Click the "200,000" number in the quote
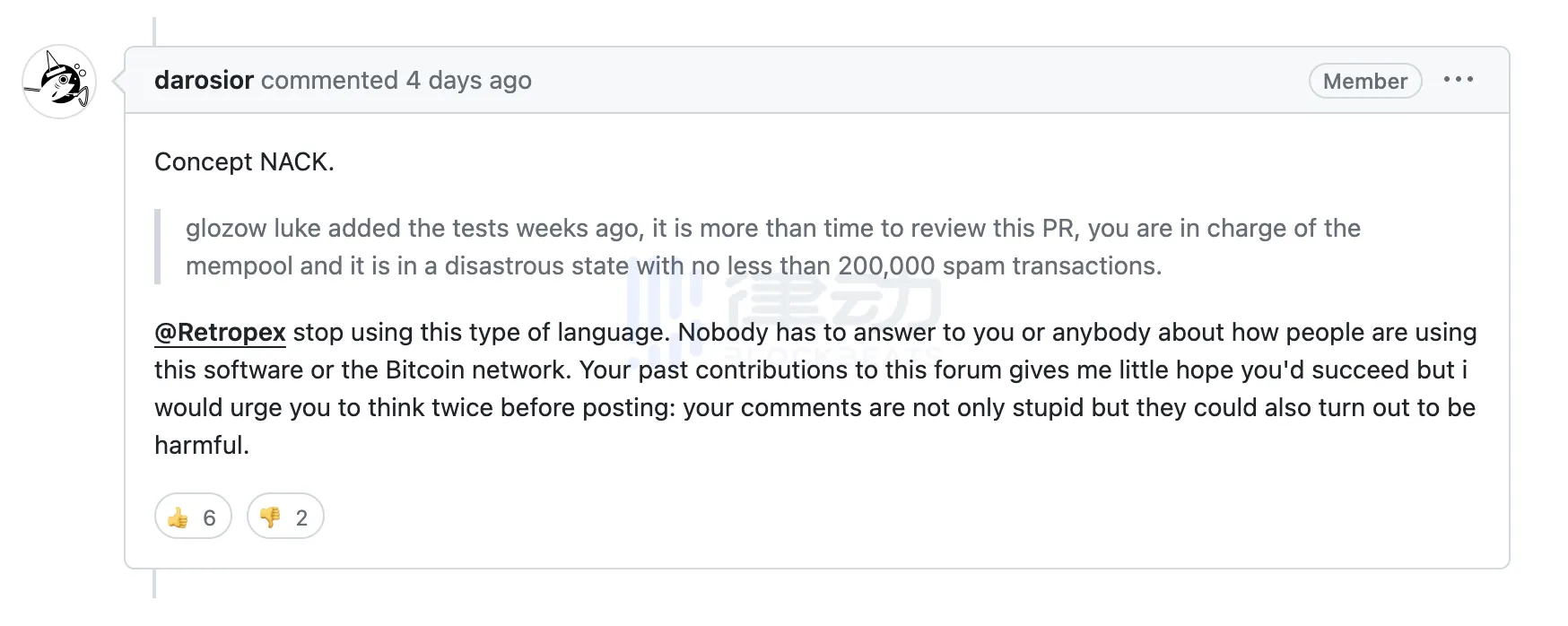Viewport: 1568px width, 626px height. 886,266
